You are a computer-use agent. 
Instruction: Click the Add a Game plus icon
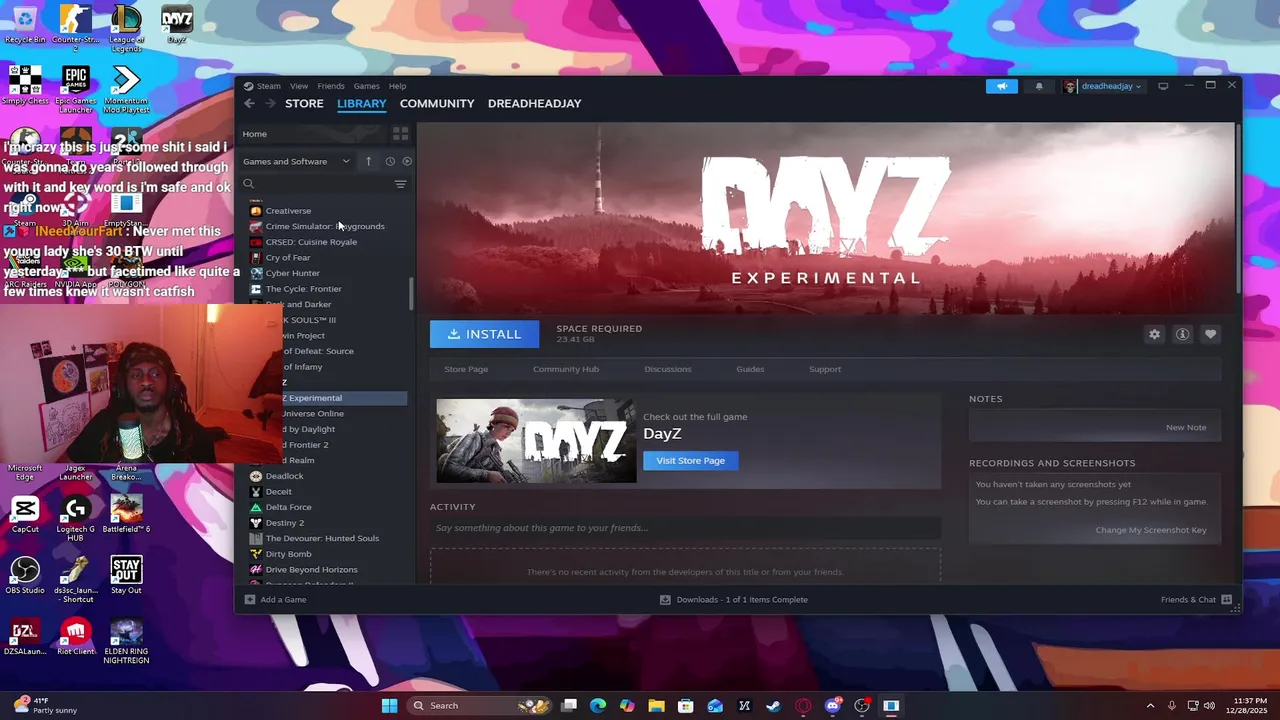(x=250, y=600)
